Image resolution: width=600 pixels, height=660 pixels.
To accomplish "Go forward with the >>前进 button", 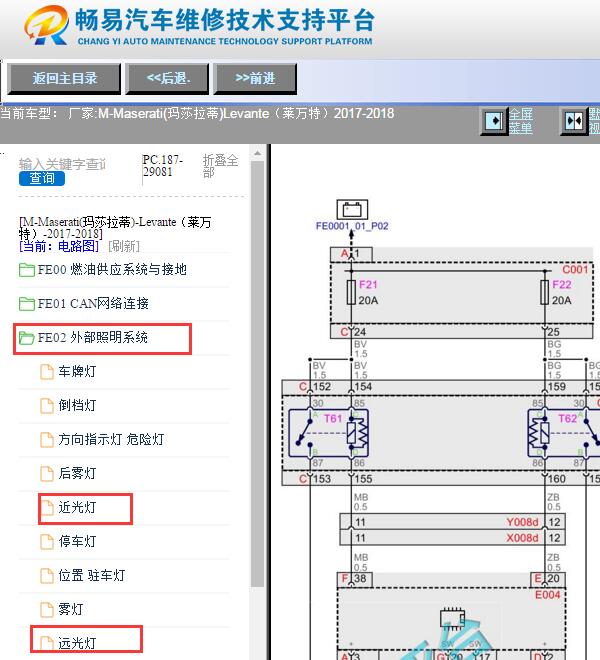I will (x=255, y=78).
